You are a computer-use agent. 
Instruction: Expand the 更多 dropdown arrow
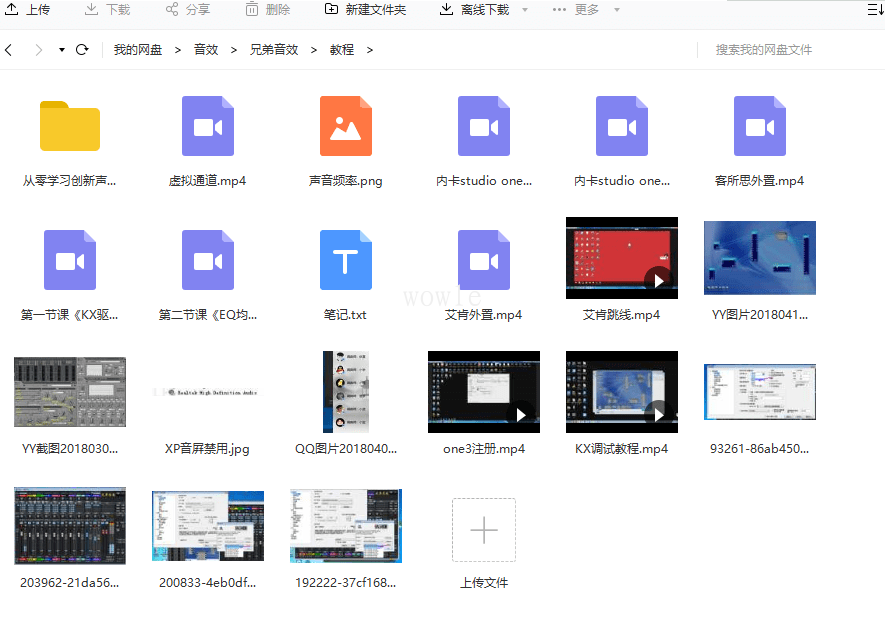click(x=616, y=10)
